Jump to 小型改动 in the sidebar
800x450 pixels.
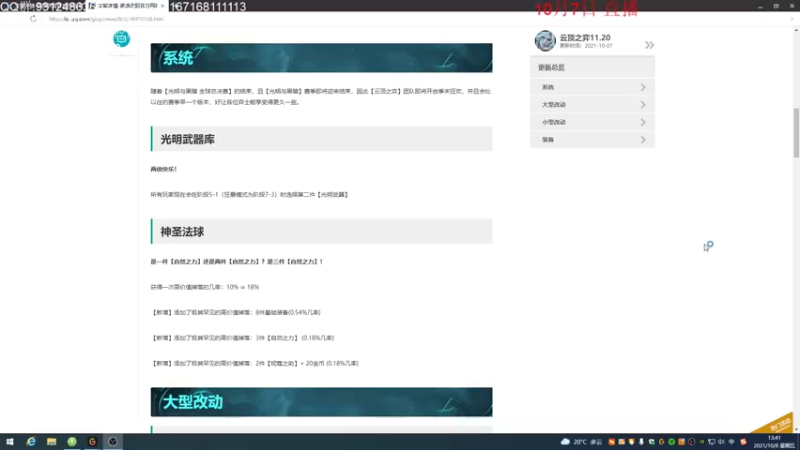[592, 122]
